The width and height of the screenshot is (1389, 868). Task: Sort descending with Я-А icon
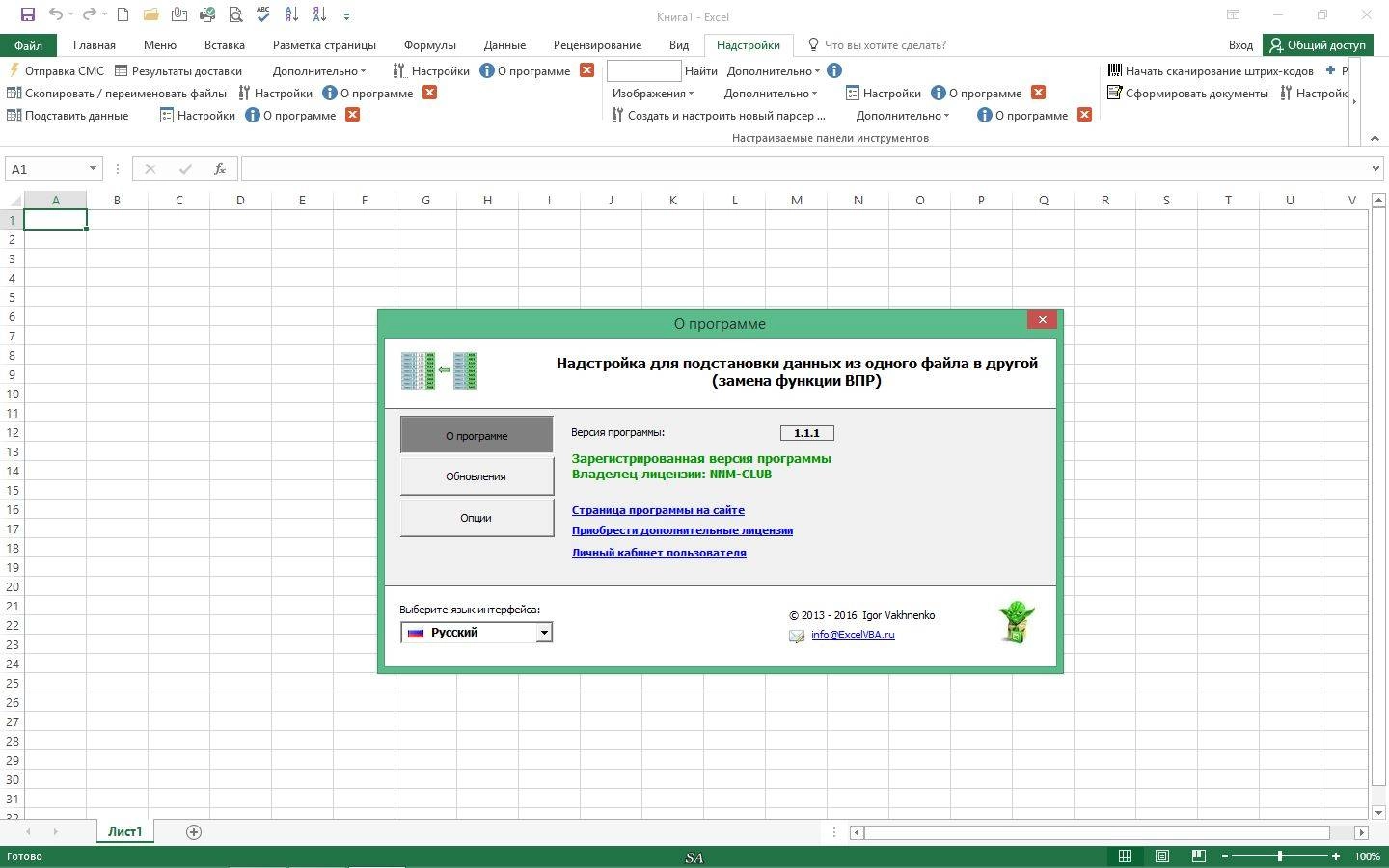[319, 14]
